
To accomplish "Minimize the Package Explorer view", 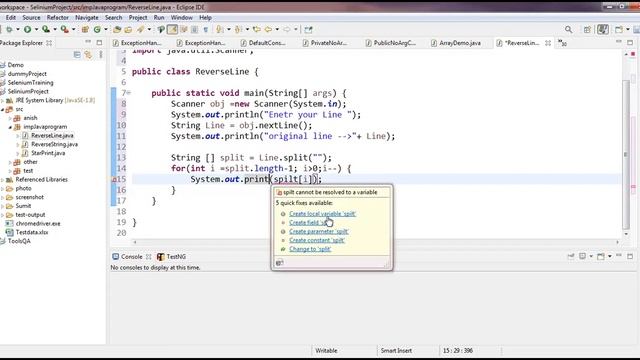I will [x=88, y=42].
